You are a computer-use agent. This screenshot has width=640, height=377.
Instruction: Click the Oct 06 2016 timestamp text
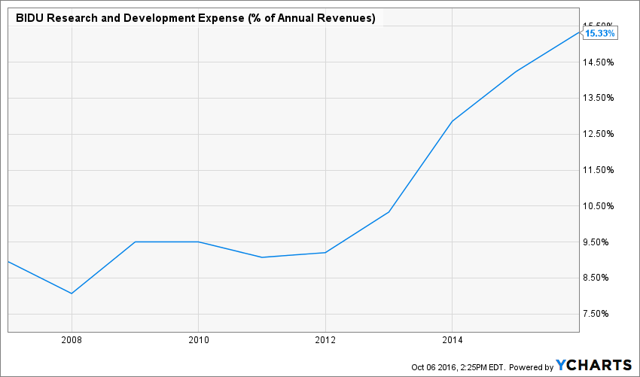click(458, 367)
